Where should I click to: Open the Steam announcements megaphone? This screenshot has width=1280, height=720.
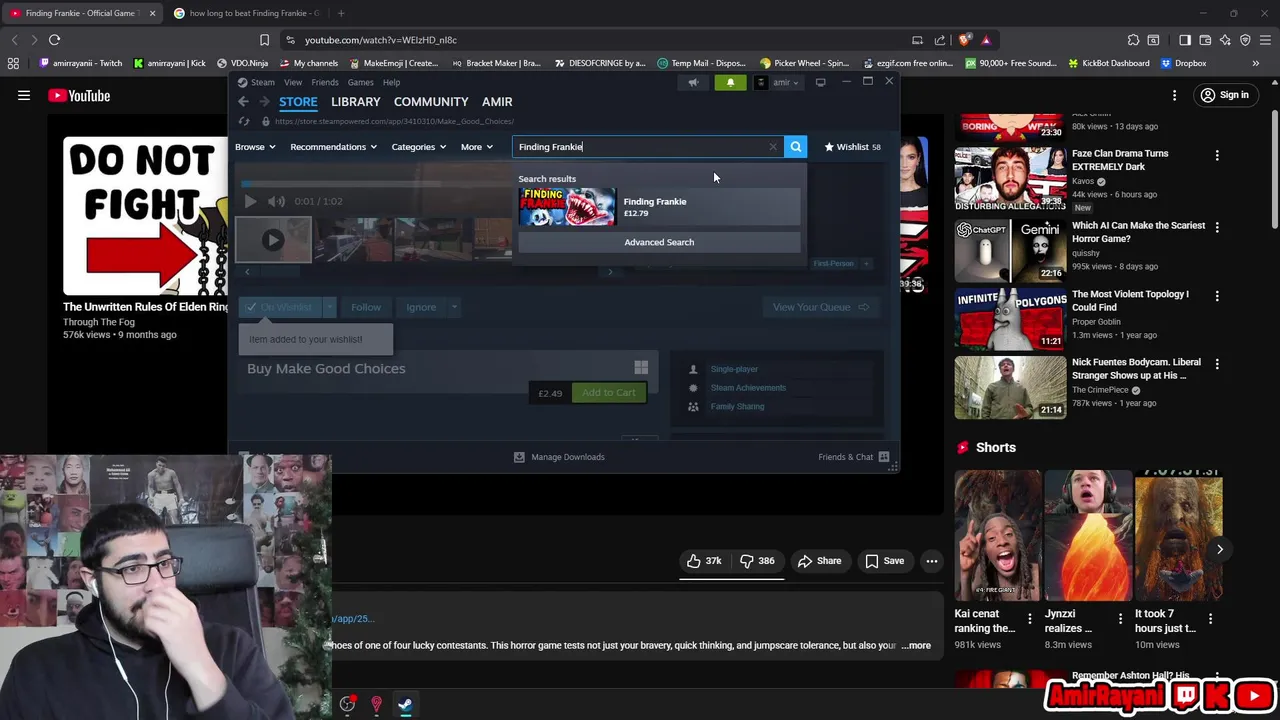click(x=693, y=82)
